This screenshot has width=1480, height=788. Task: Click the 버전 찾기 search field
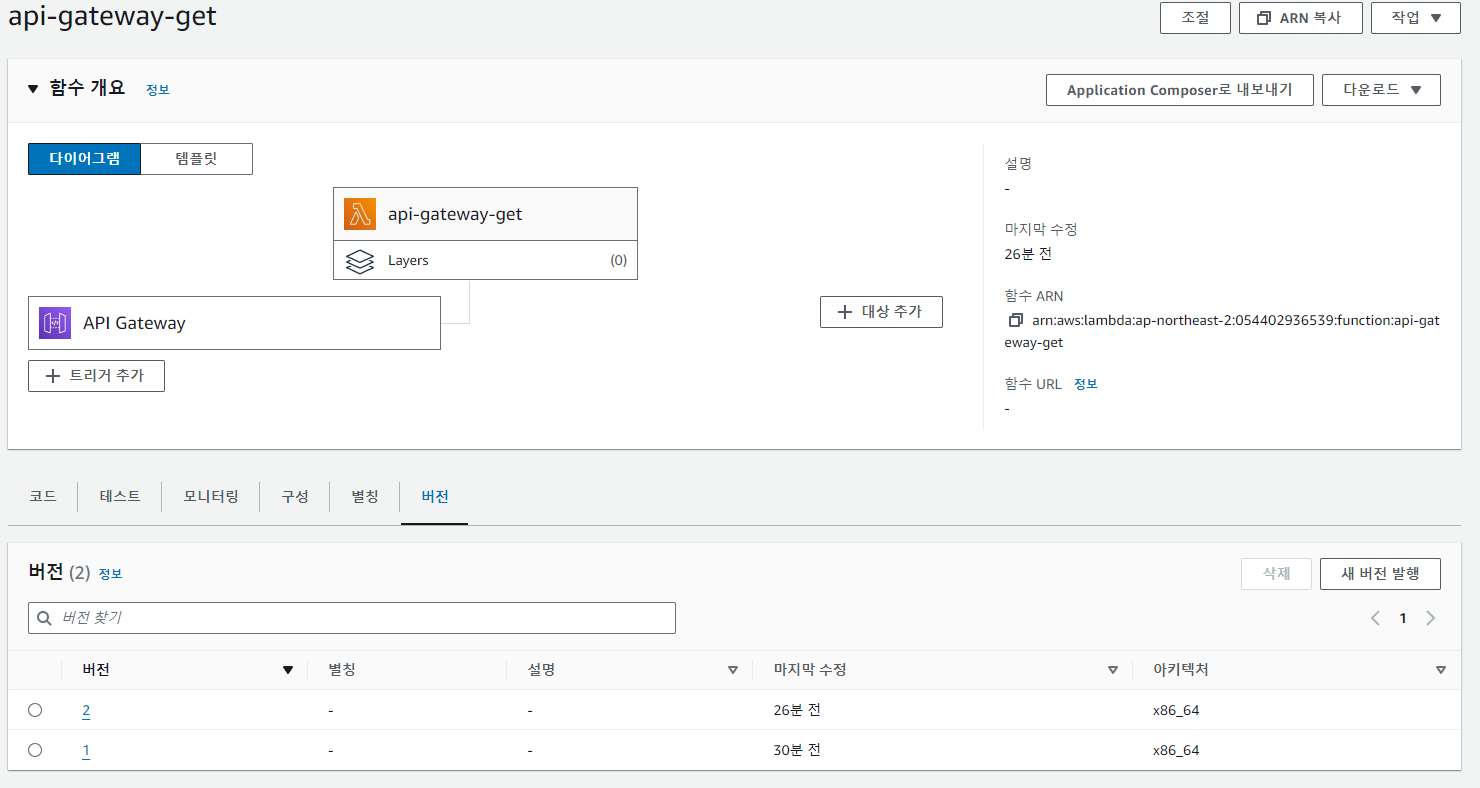(352, 618)
